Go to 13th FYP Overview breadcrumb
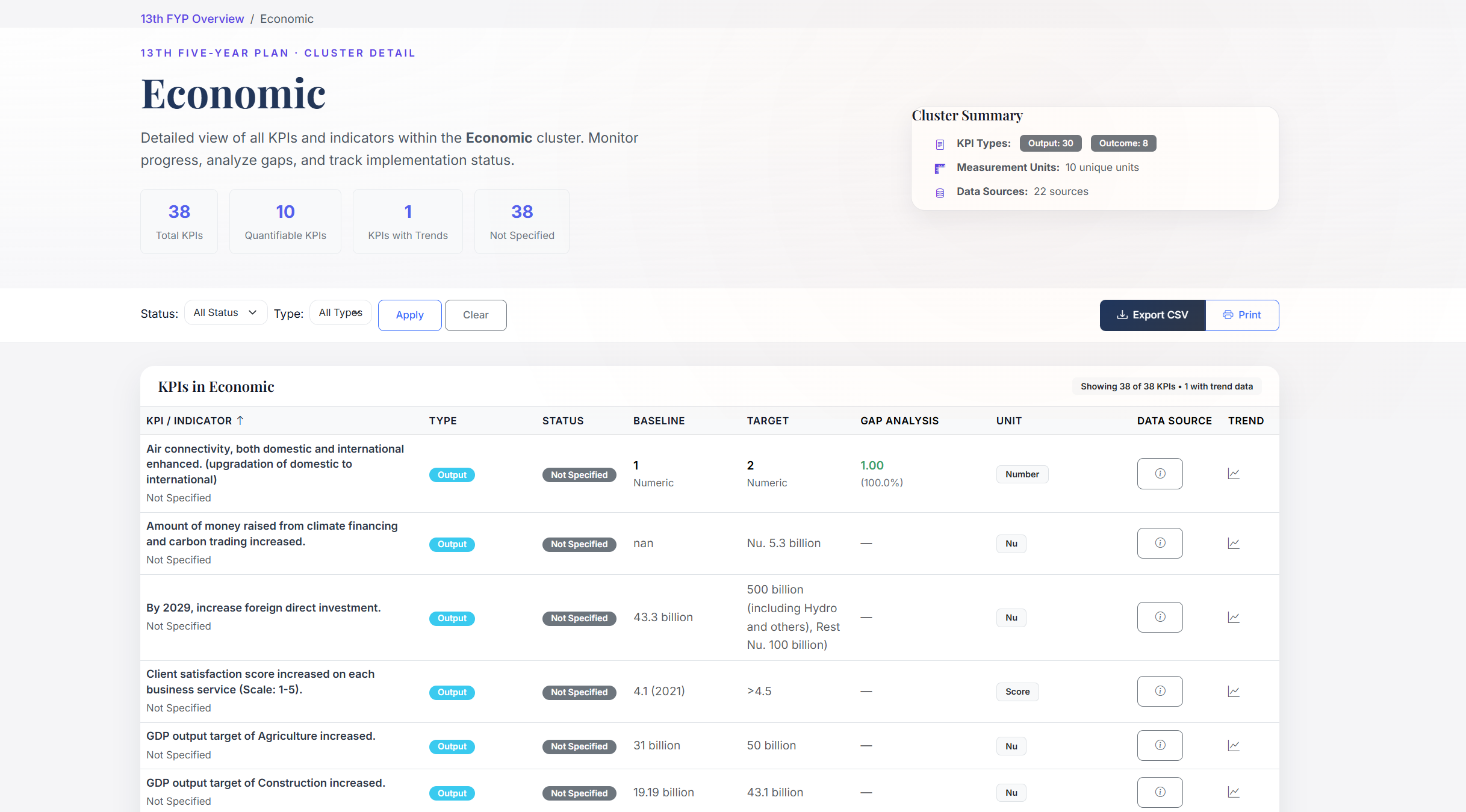The image size is (1466, 812). (x=192, y=19)
